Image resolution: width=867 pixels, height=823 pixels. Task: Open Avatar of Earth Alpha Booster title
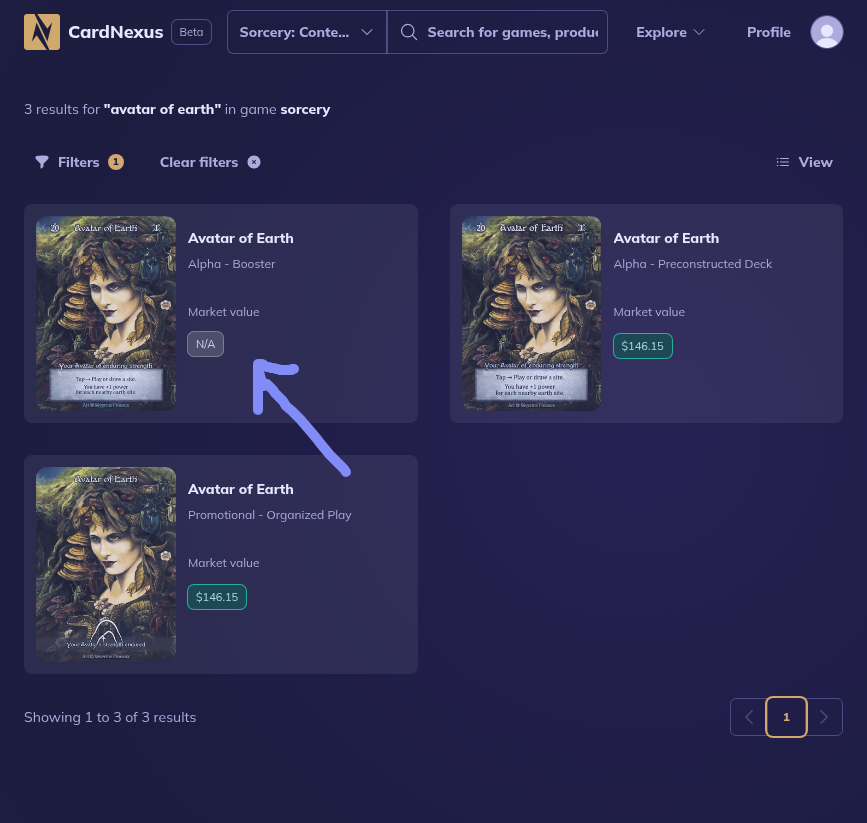[x=241, y=238]
